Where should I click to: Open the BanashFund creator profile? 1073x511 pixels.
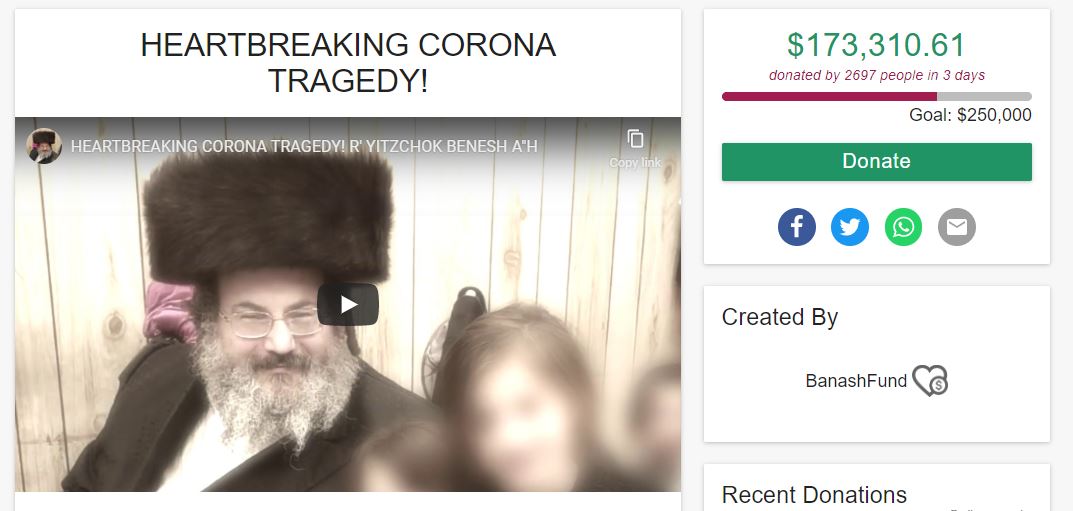point(856,381)
